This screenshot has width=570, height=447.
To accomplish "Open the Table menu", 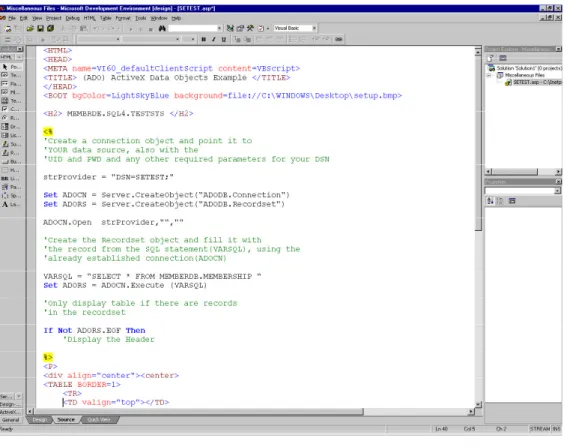I will click(x=105, y=18).
